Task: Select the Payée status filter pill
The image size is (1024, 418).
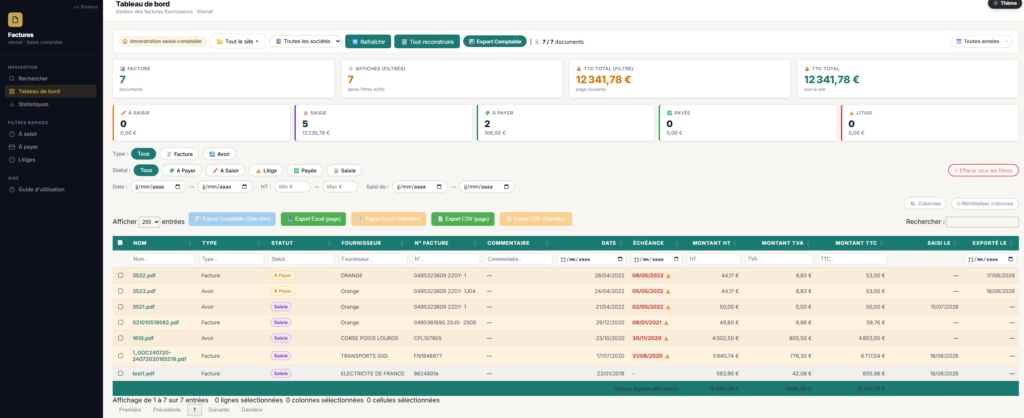Action: (x=305, y=170)
